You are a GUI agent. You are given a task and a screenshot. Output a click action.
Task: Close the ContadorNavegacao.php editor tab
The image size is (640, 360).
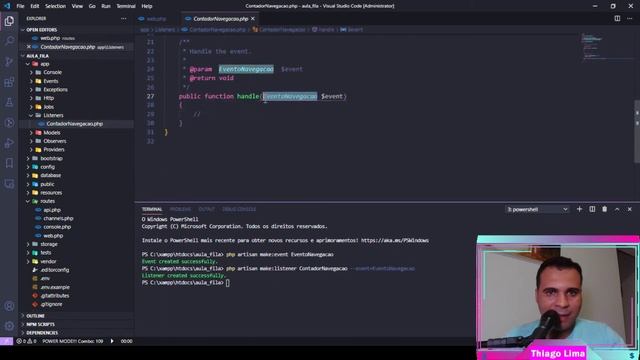[x=253, y=19]
